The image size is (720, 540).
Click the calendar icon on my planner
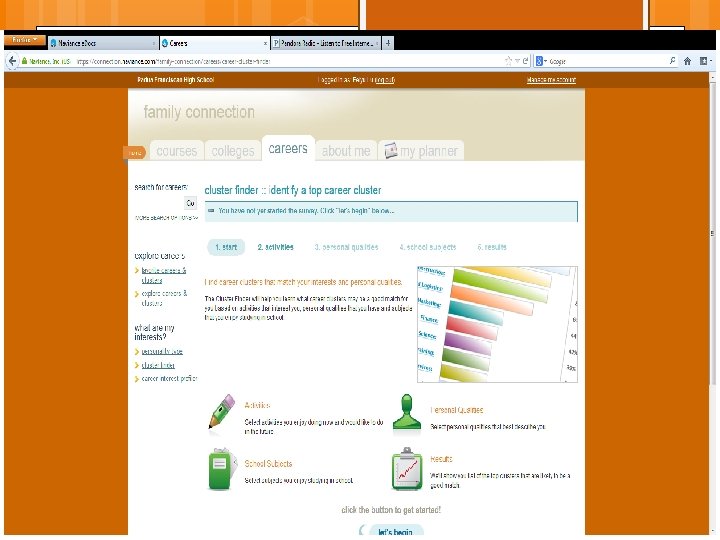pos(390,151)
